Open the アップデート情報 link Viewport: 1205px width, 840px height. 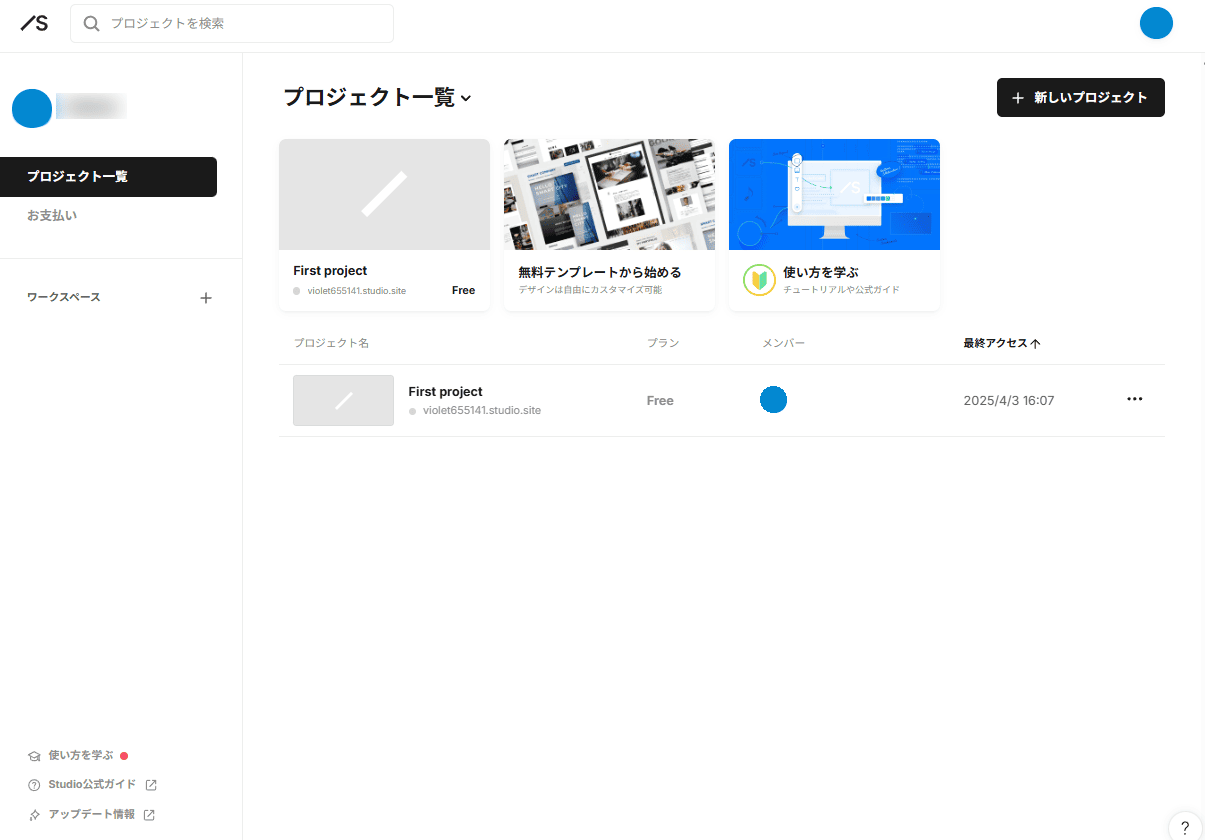point(91,814)
